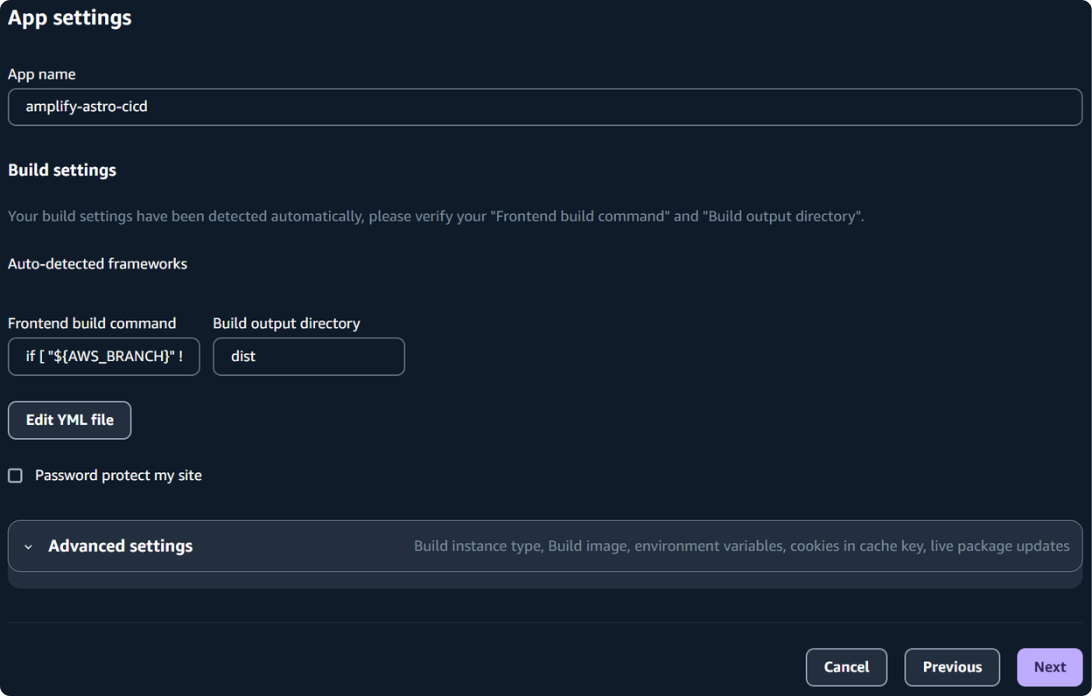Viewport: 1092px width, 696px height.
Task: Click the App name input field
Action: (545, 107)
